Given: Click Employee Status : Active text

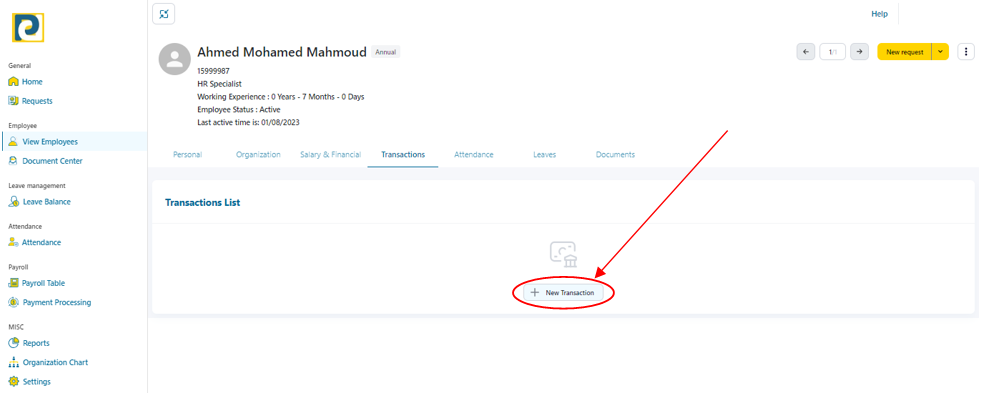Looking at the screenshot, I should pos(239,109).
